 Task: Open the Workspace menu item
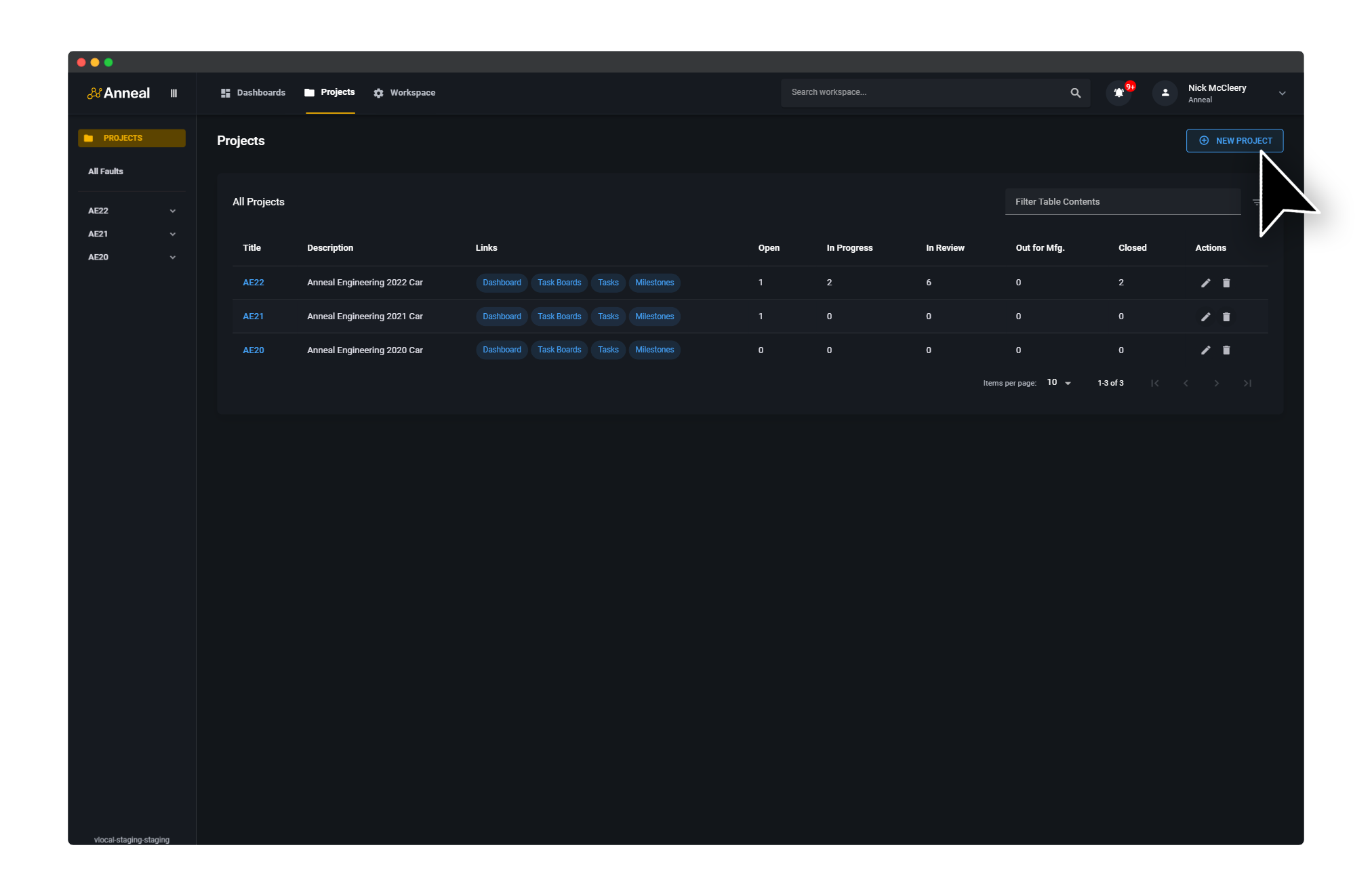coord(405,92)
